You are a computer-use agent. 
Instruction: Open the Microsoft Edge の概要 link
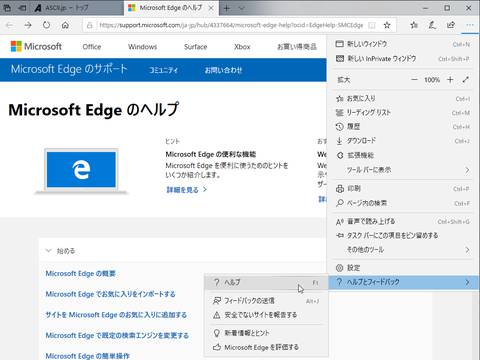pos(80,274)
